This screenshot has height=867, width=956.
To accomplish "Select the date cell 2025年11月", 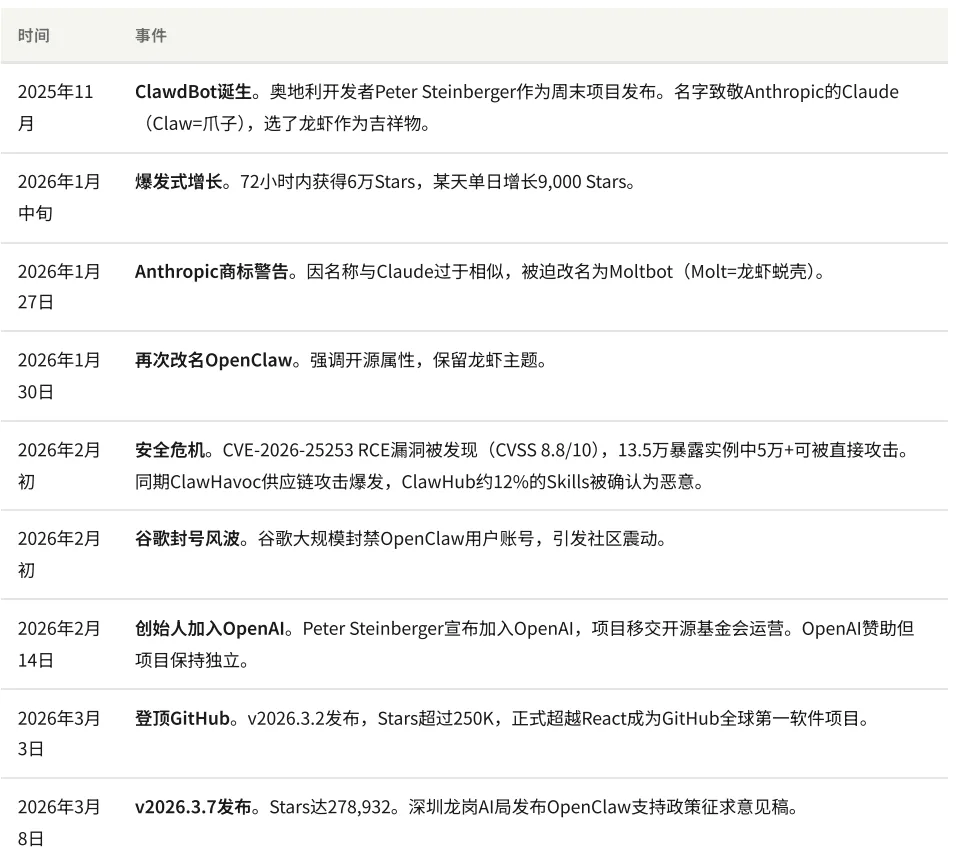I will [x=55, y=108].
